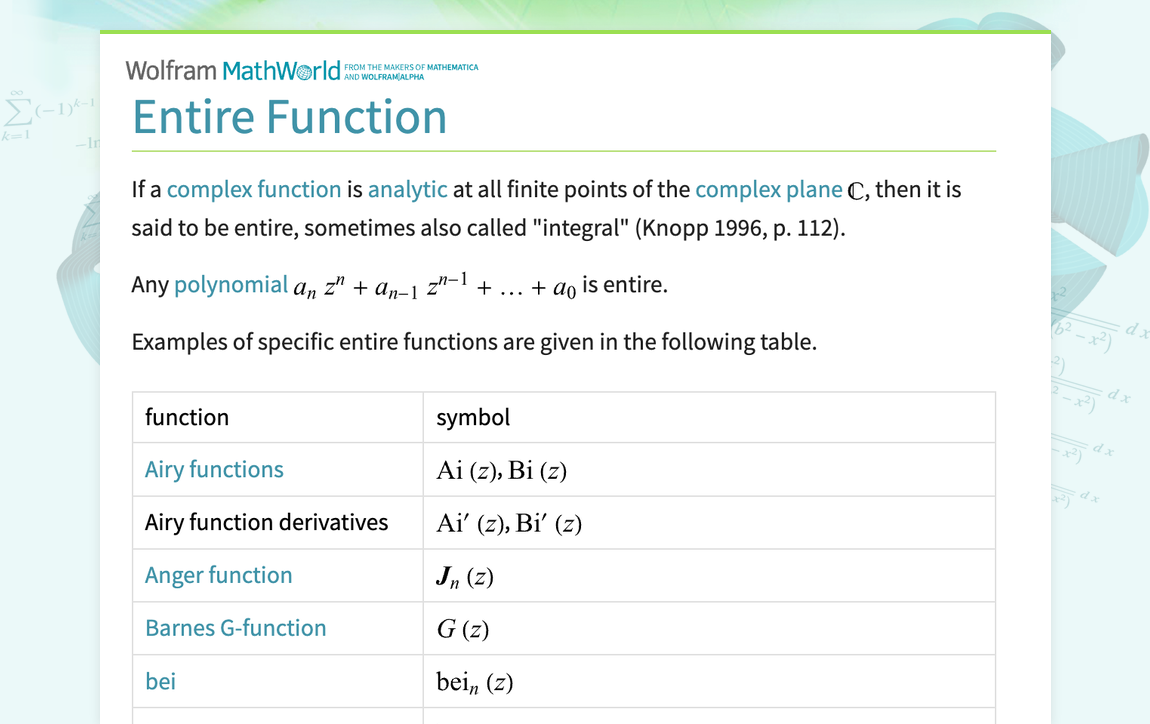Click the 'Entire Function' page title
Screen dimensions: 1150x724
(290, 117)
